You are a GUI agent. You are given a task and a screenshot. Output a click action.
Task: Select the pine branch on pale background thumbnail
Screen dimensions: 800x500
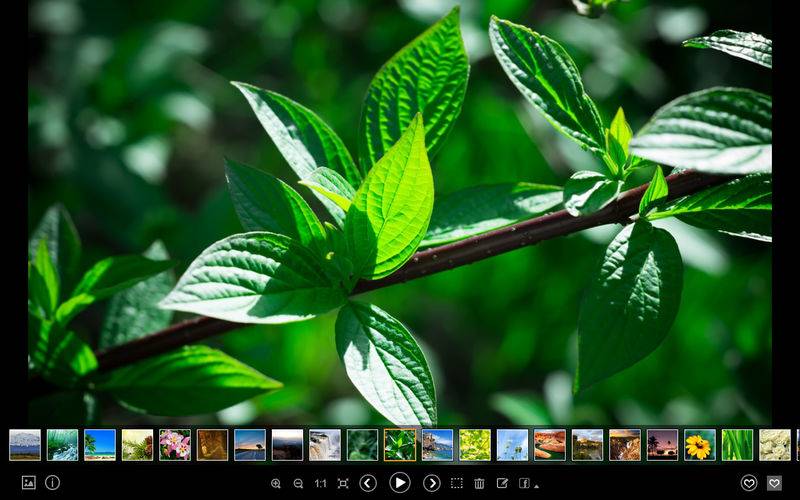[137, 445]
